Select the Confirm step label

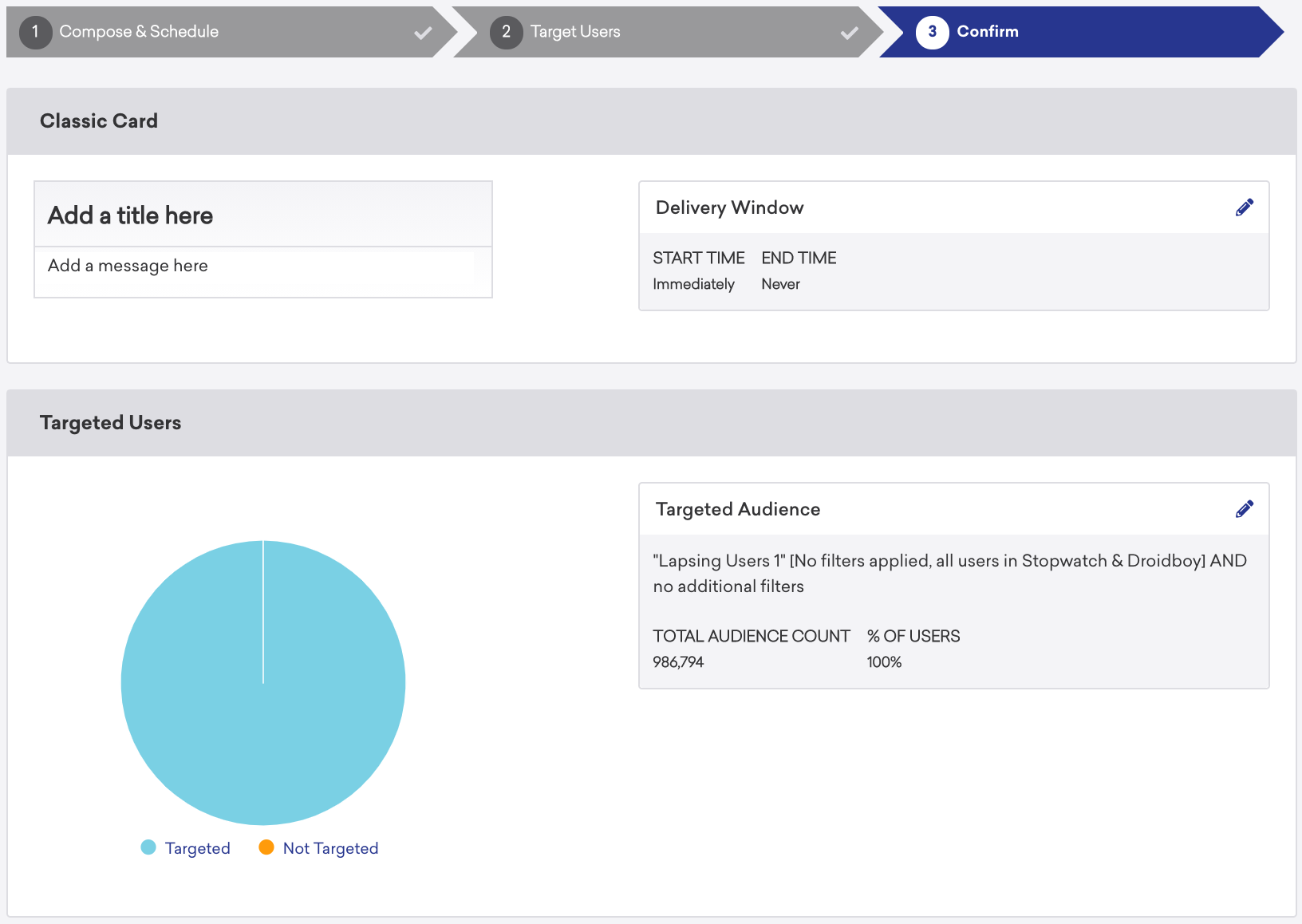pyautogui.click(x=988, y=32)
